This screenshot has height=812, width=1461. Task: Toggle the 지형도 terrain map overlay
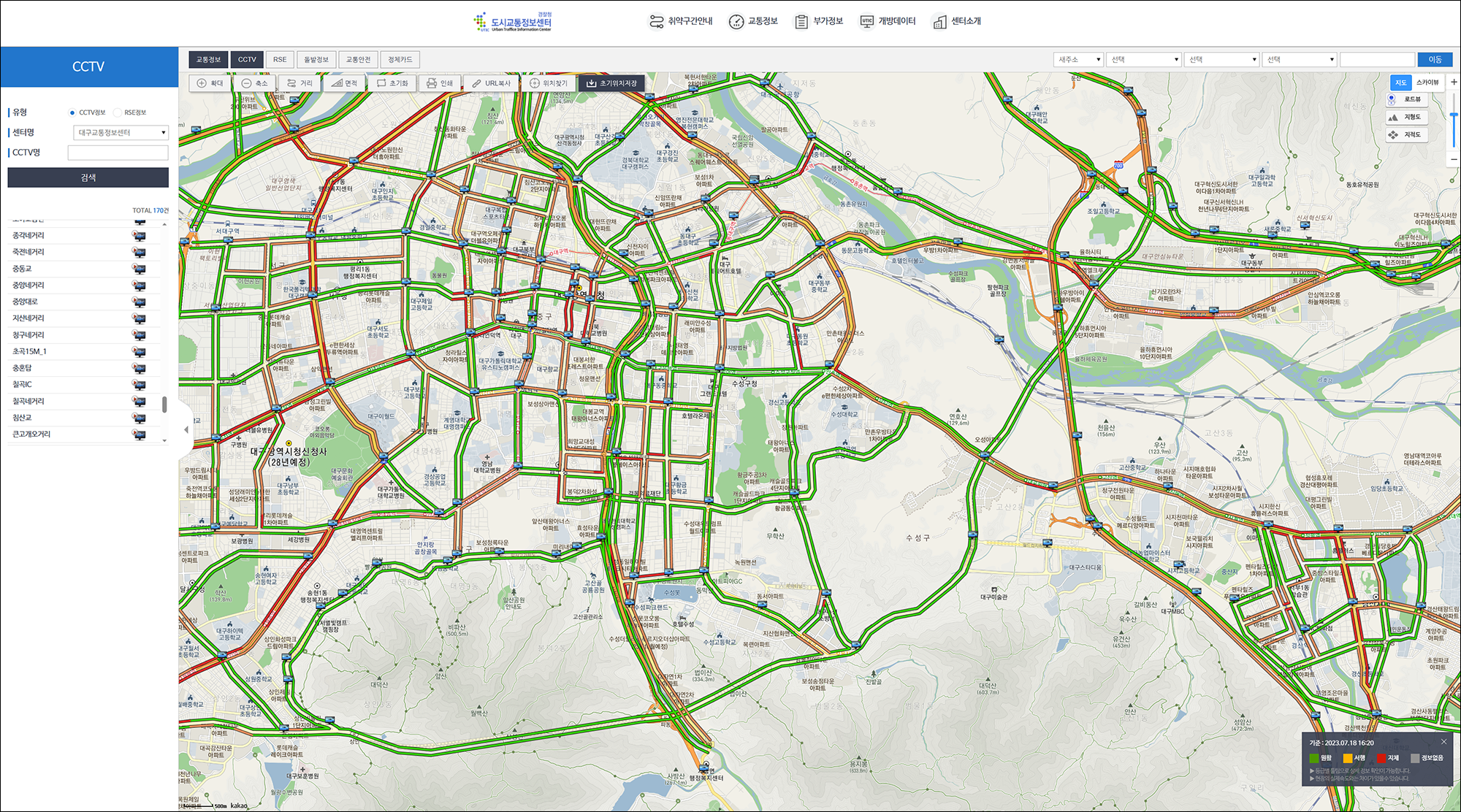pyautogui.click(x=1406, y=117)
